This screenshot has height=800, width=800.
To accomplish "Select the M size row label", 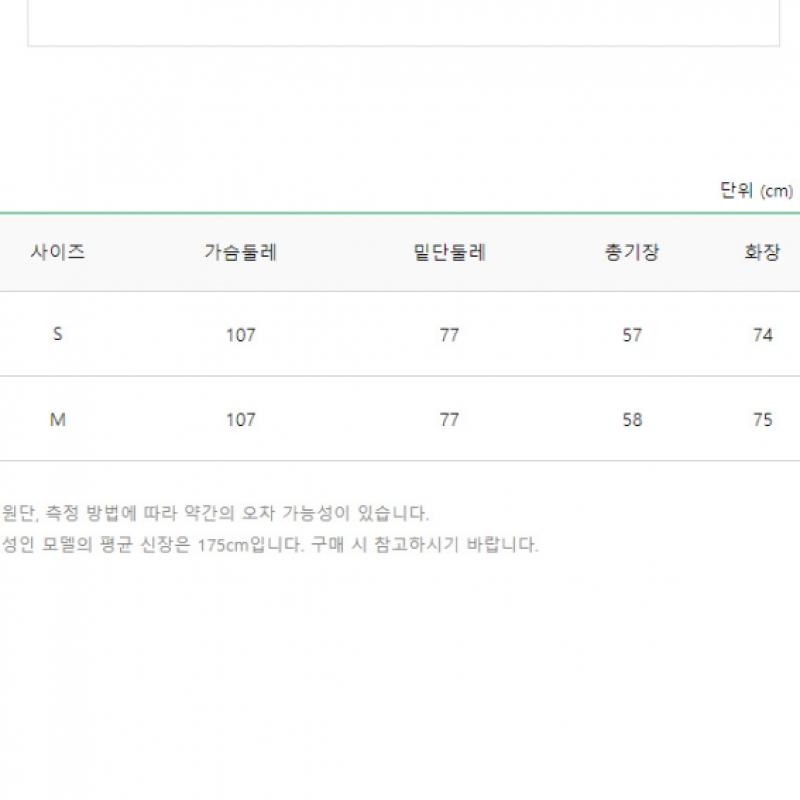I will 58,420.
